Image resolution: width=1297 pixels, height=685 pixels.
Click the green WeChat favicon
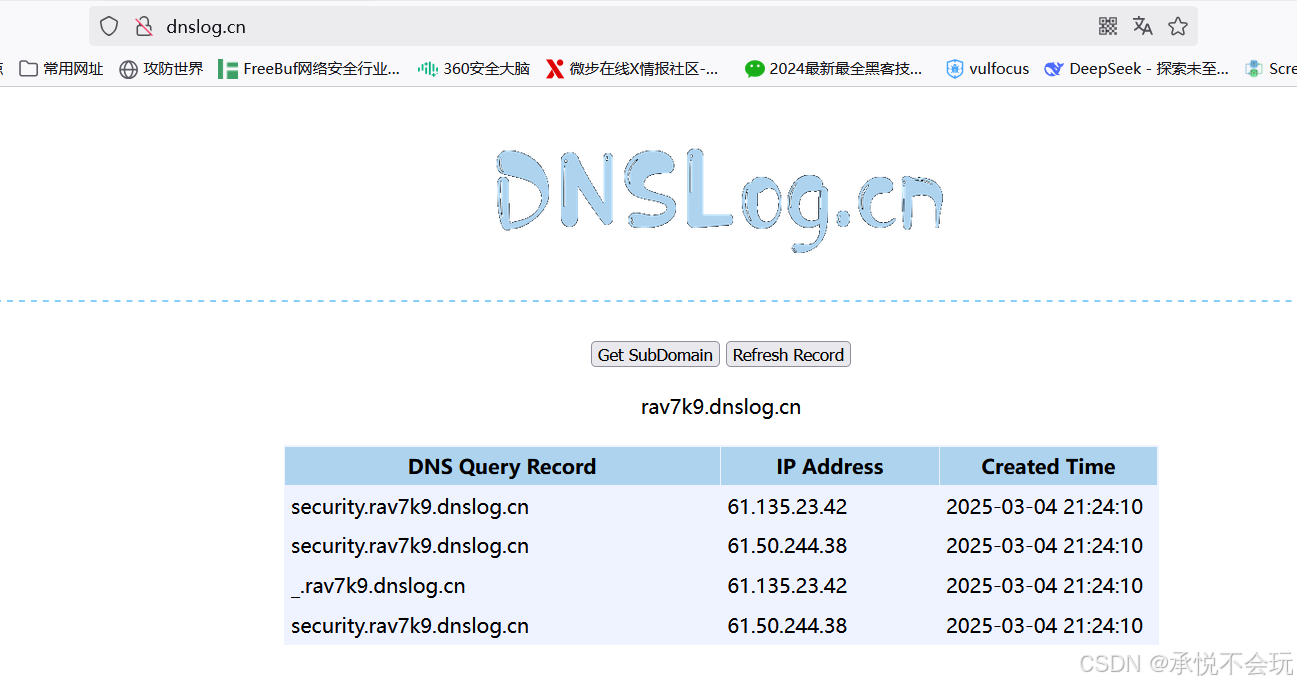click(754, 69)
